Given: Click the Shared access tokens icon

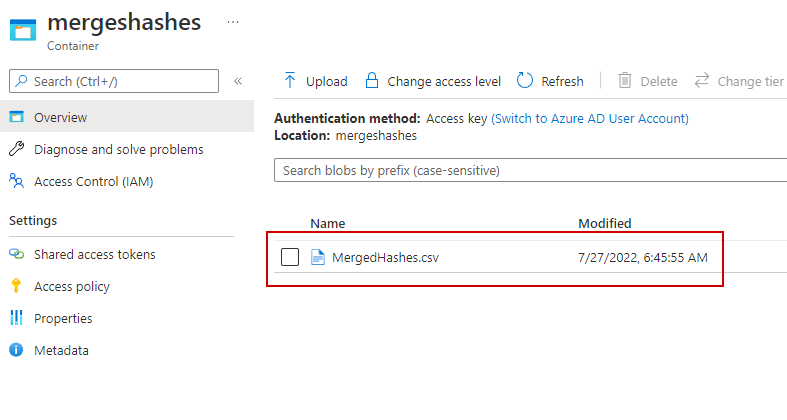Looking at the screenshot, I should click(x=16, y=255).
